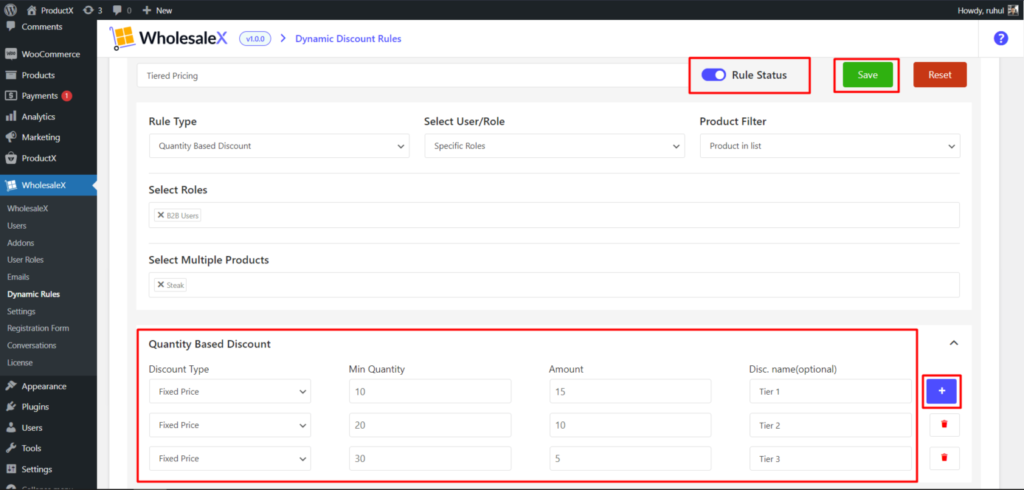Viewport: 1024px width, 490px height.
Task: Open Users under WholesaleX submenu
Action: pyautogui.click(x=17, y=225)
